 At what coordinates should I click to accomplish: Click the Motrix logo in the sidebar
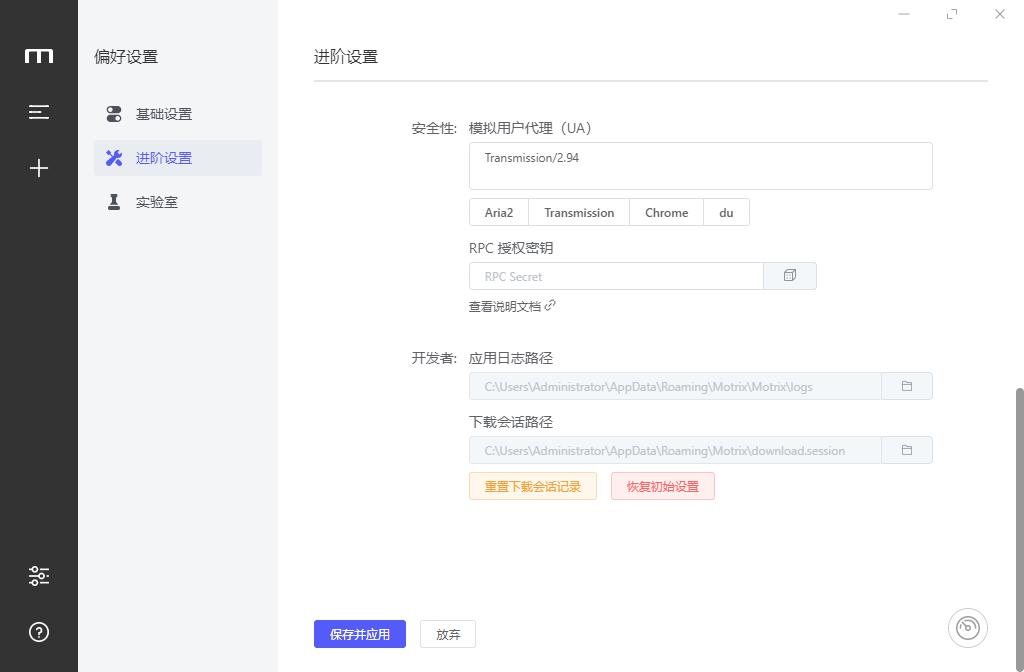[x=38, y=57]
